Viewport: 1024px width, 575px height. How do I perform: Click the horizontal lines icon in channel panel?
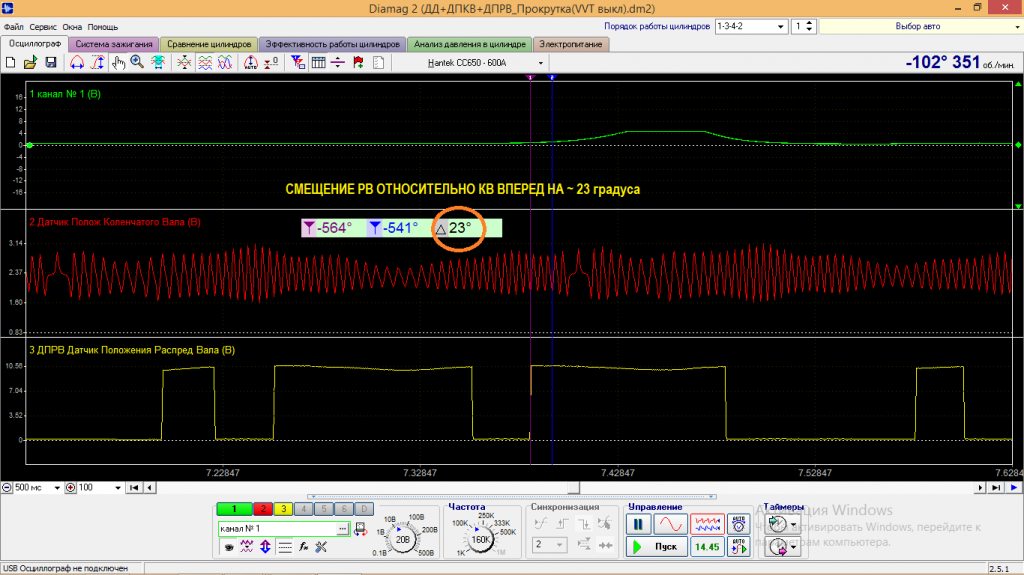pyautogui.click(x=285, y=547)
